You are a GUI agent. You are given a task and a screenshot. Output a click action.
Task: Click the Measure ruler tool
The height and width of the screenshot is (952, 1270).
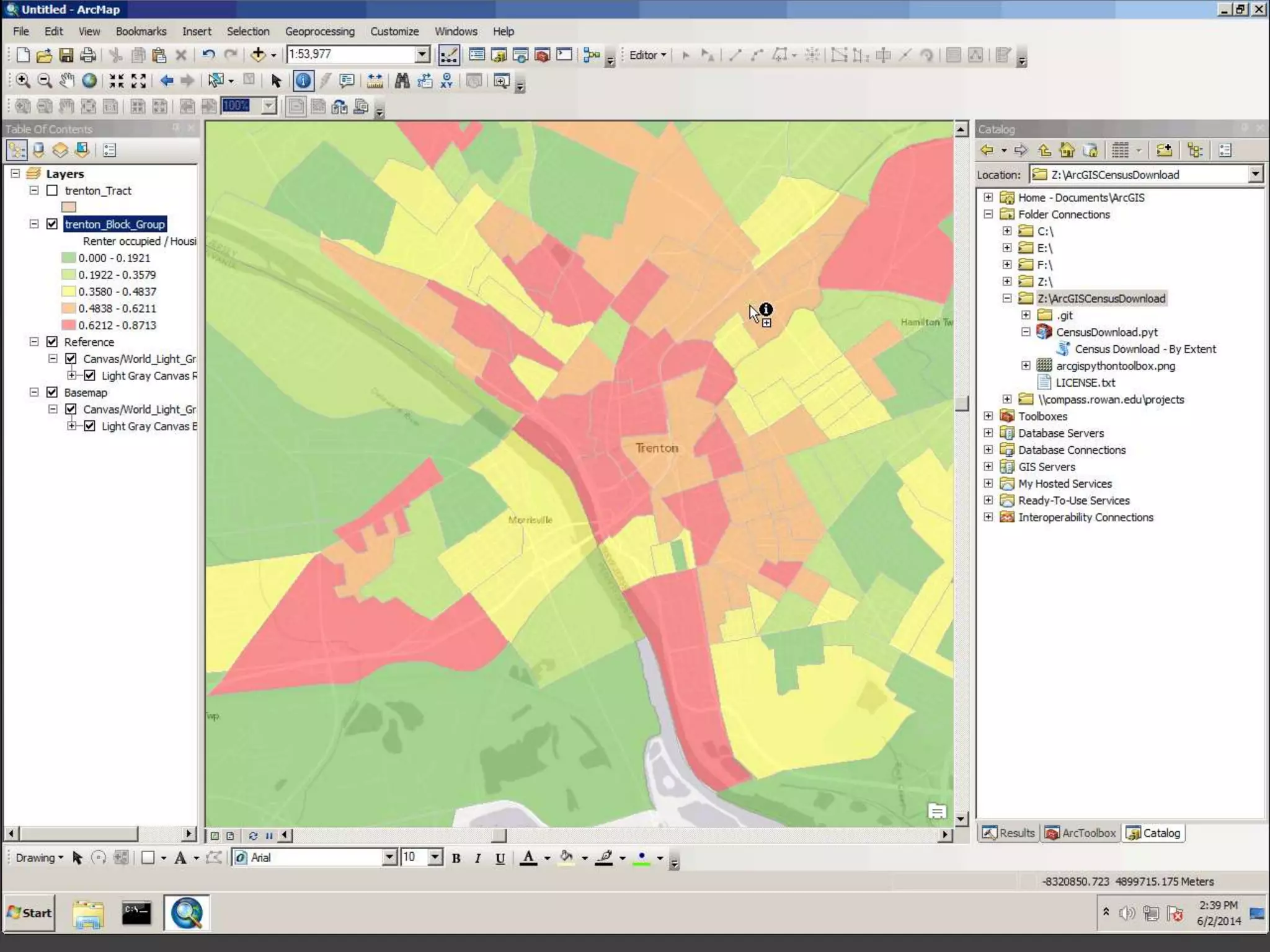[x=375, y=81]
